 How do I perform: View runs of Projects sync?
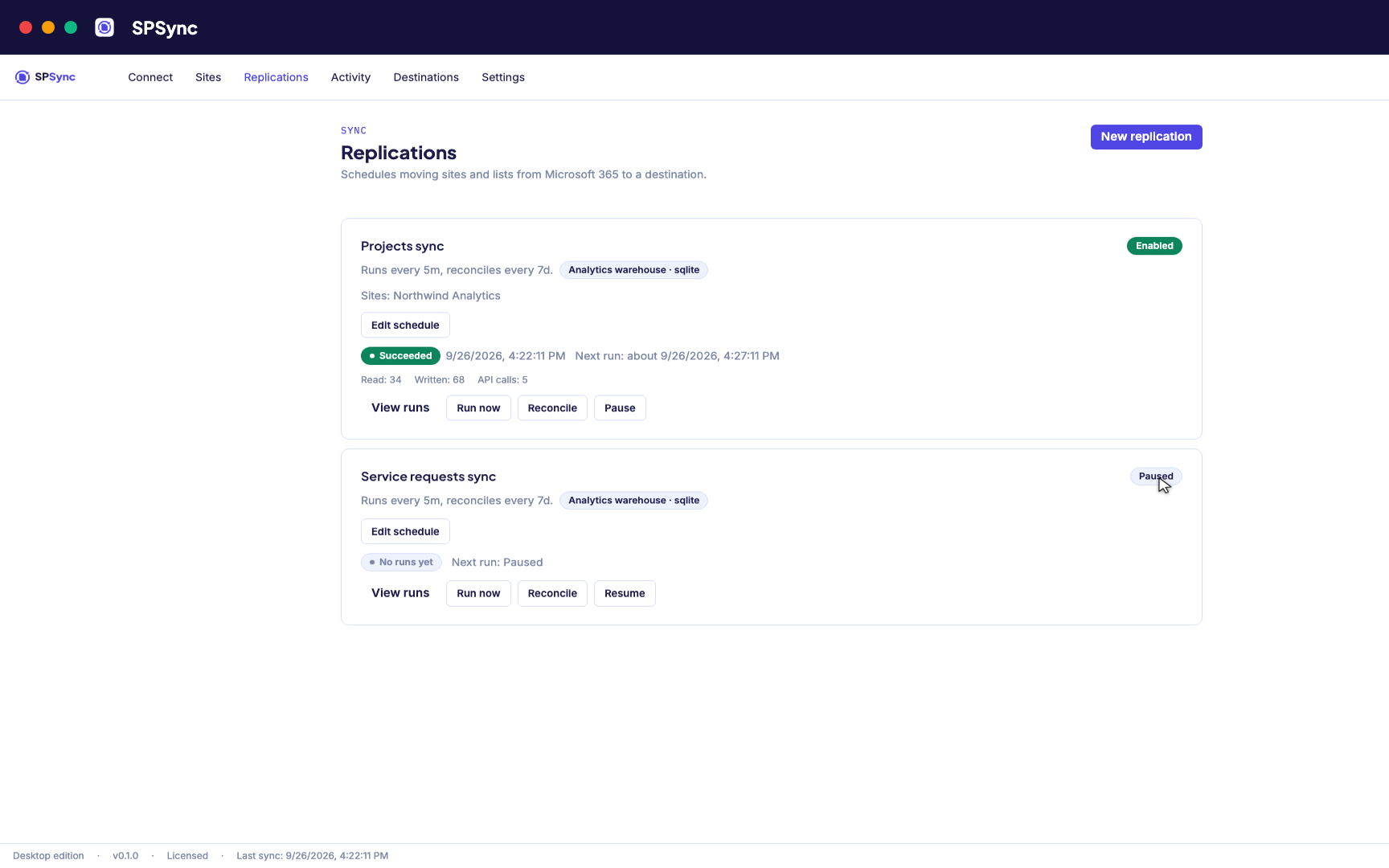(400, 407)
